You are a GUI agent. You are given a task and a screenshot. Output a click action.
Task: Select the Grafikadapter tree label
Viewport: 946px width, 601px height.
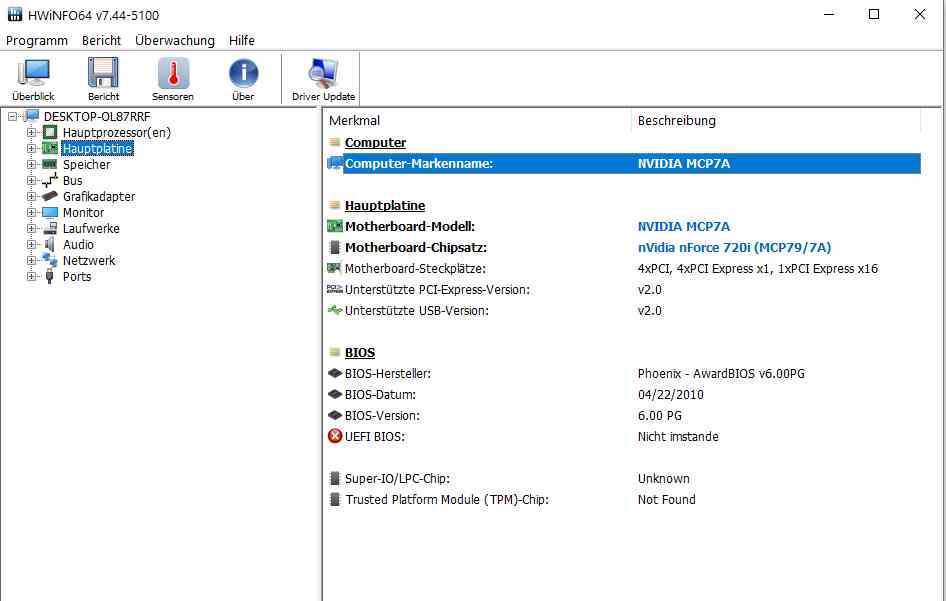(x=99, y=196)
